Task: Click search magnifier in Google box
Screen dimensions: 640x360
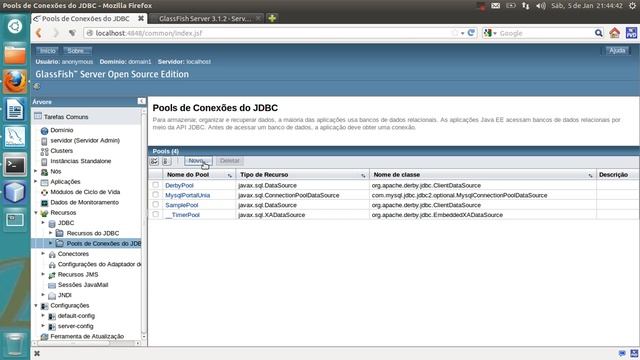Action: click(x=598, y=33)
